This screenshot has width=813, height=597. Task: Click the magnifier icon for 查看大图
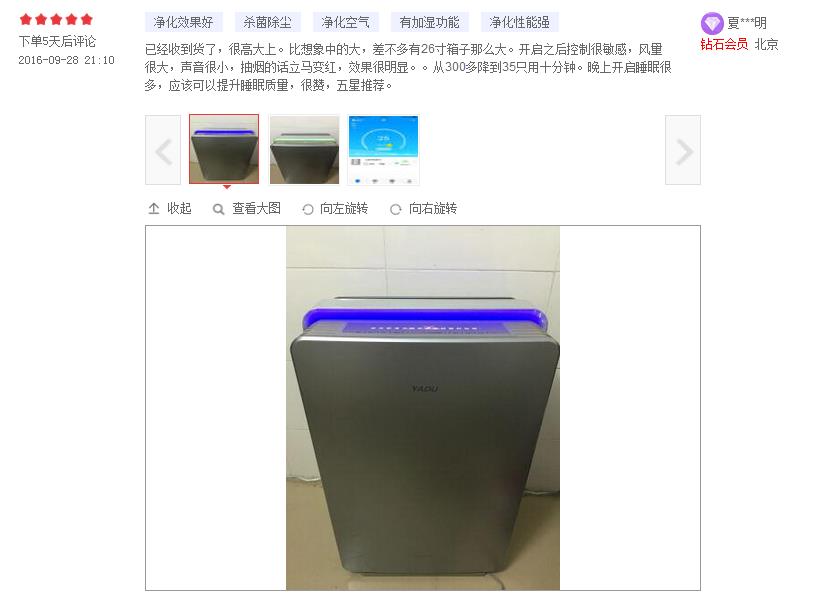[218, 209]
